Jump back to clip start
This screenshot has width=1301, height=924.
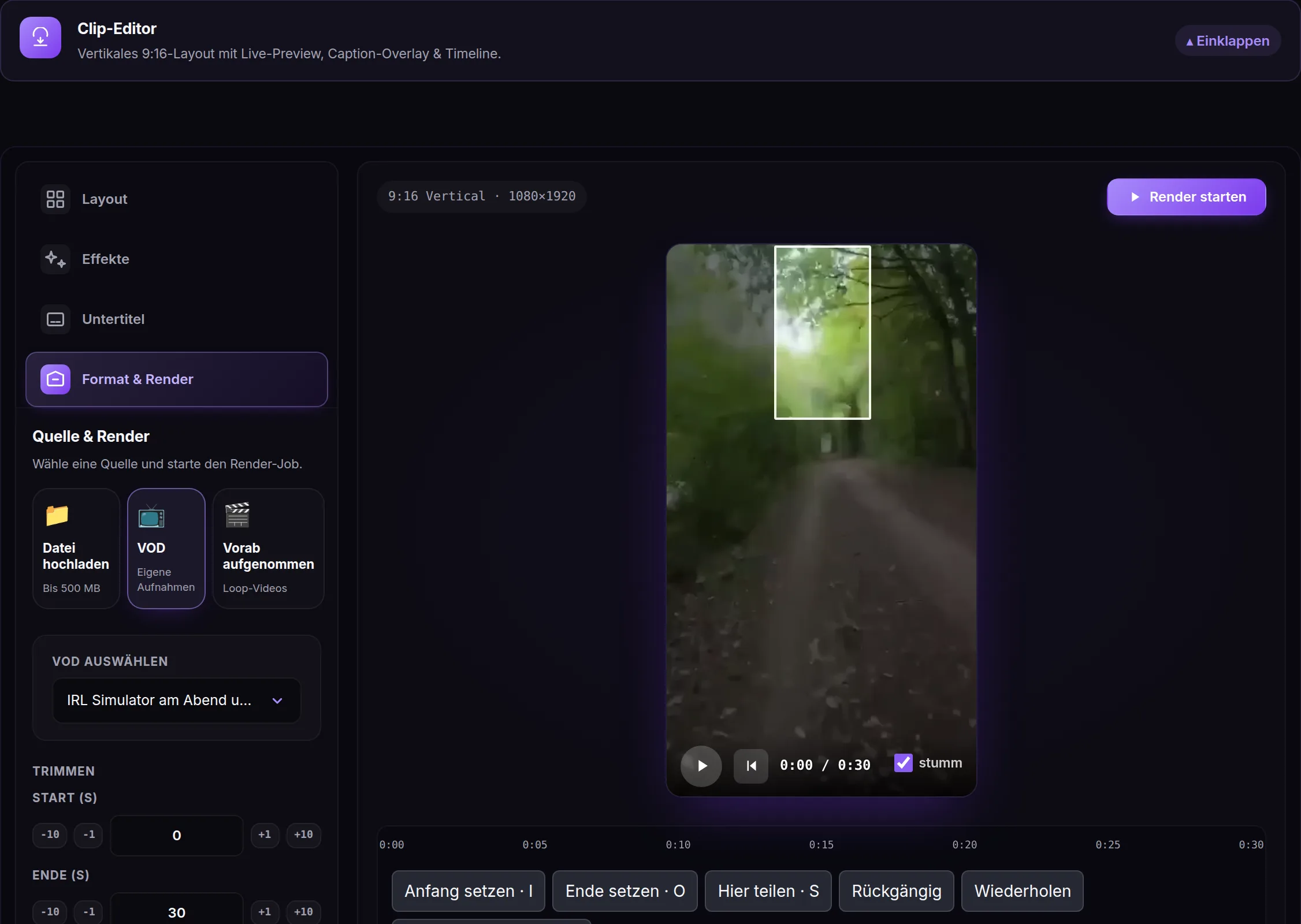click(x=751, y=766)
